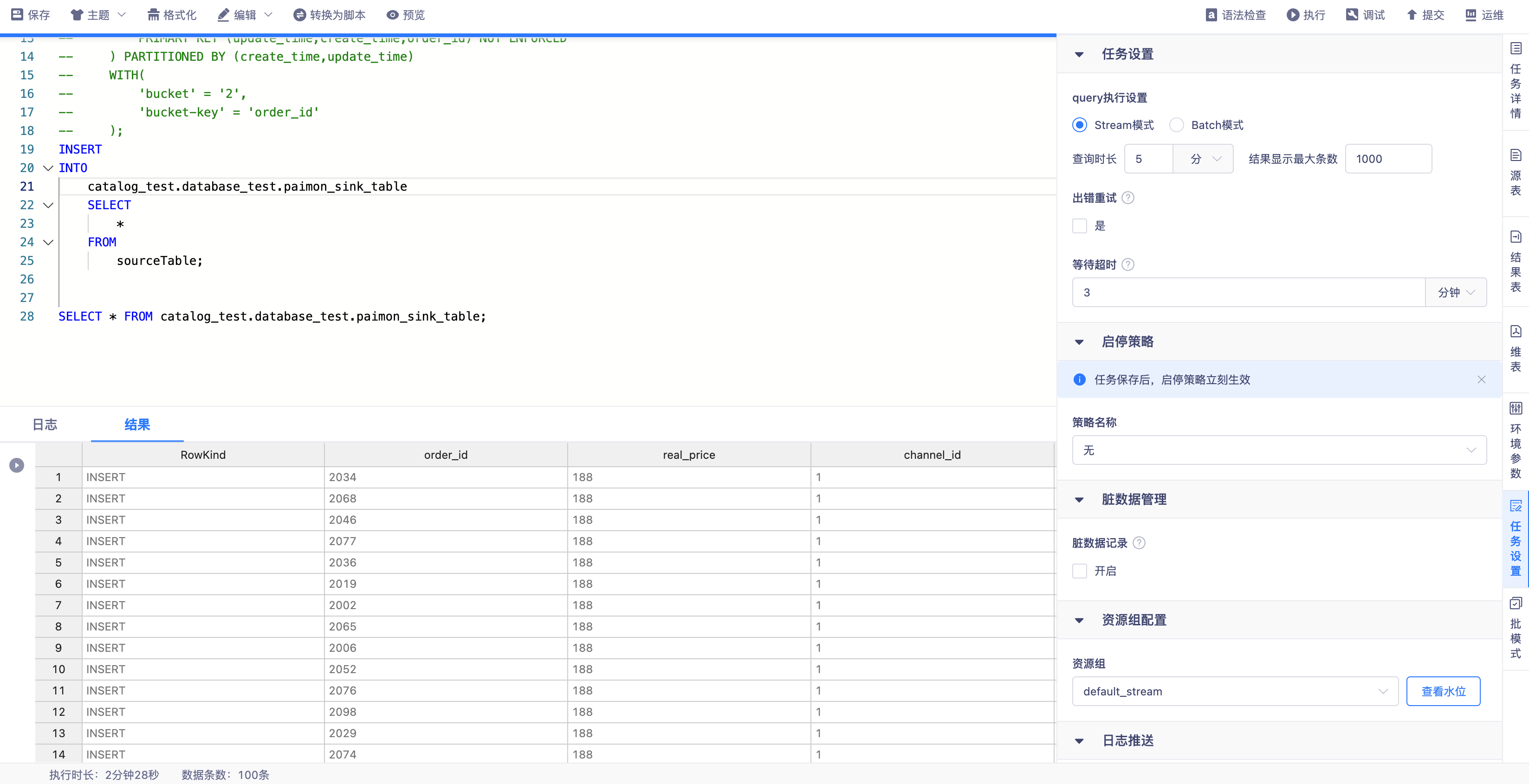Viewport: 1529px width, 784px height.
Task: Click the 查看水位 button
Action: (1443, 692)
